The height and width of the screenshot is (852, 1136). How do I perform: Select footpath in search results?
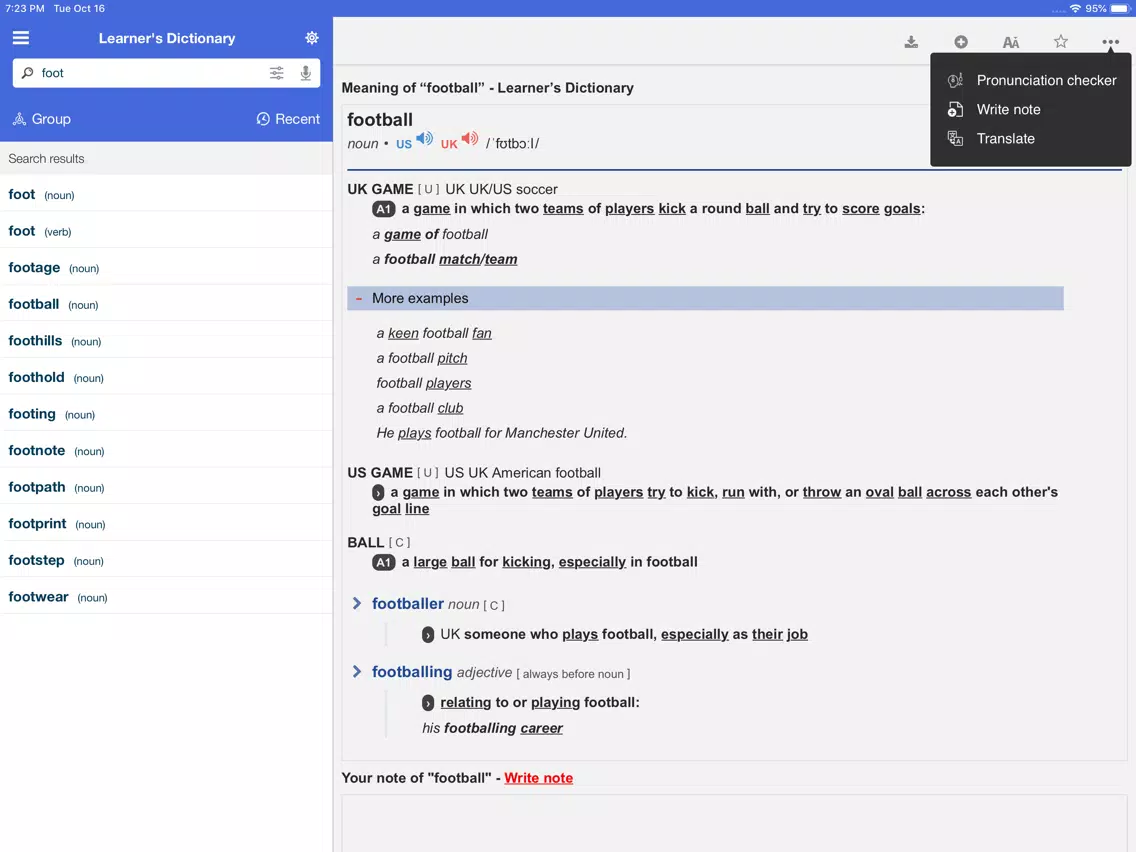(167, 487)
